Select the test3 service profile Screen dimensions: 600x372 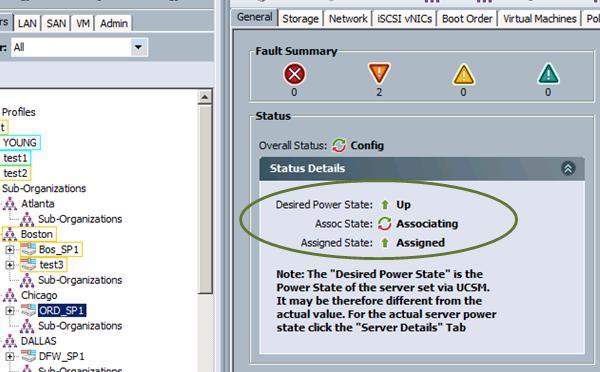[x=51, y=265]
